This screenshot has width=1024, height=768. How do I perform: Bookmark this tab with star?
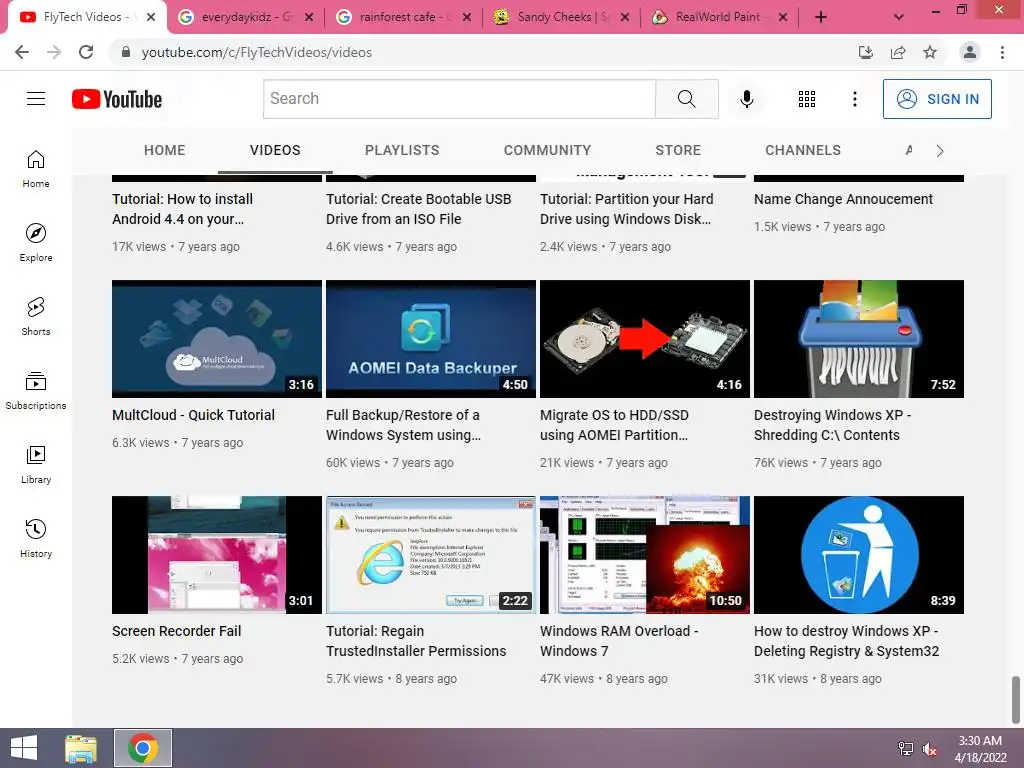pos(930,52)
